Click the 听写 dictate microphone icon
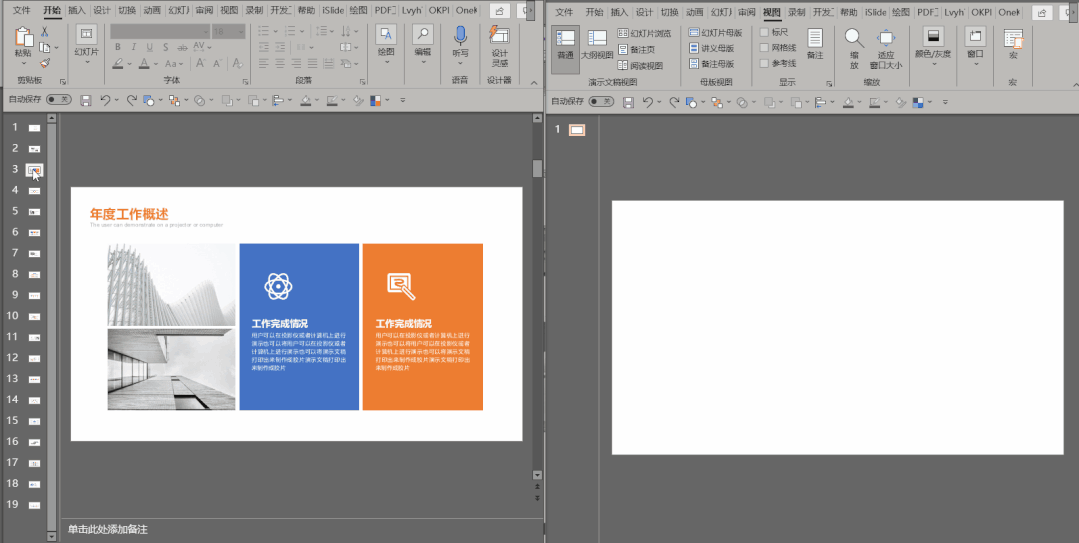This screenshot has height=543, width=1079. coord(460,36)
